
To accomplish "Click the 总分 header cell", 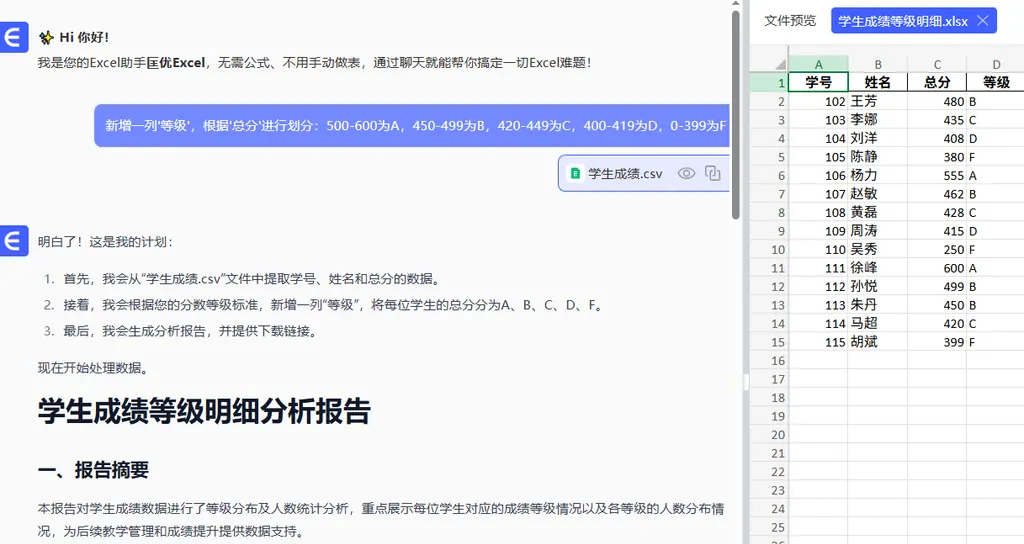I will tap(937, 83).
